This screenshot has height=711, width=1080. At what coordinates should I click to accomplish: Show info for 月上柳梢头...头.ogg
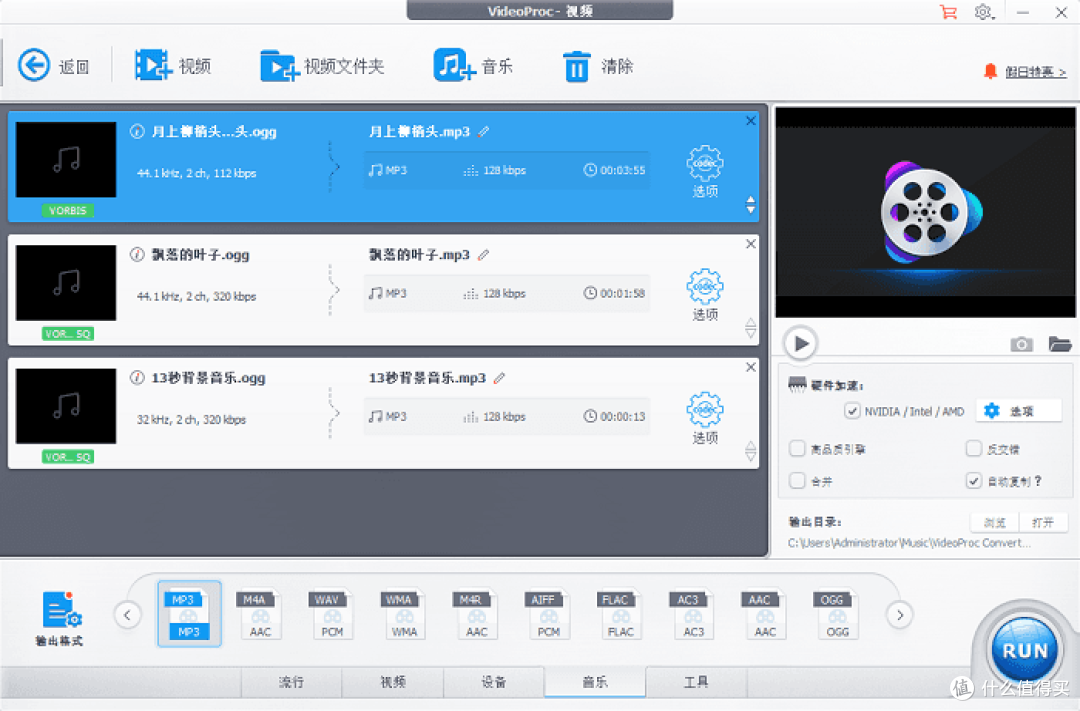[x=137, y=131]
